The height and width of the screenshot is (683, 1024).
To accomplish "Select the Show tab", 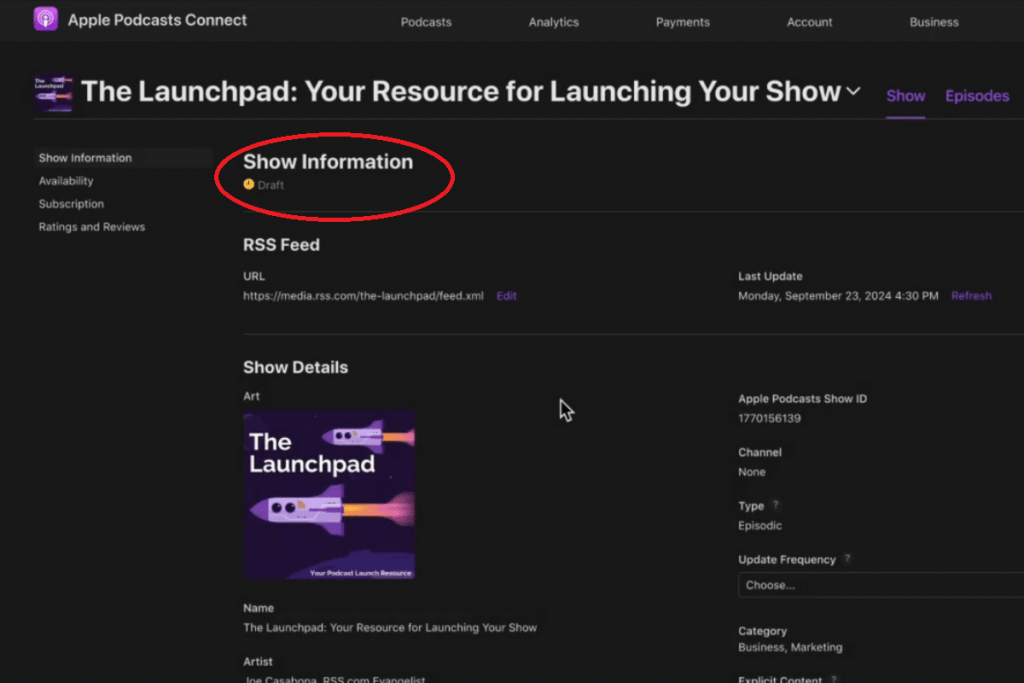I will click(x=906, y=96).
